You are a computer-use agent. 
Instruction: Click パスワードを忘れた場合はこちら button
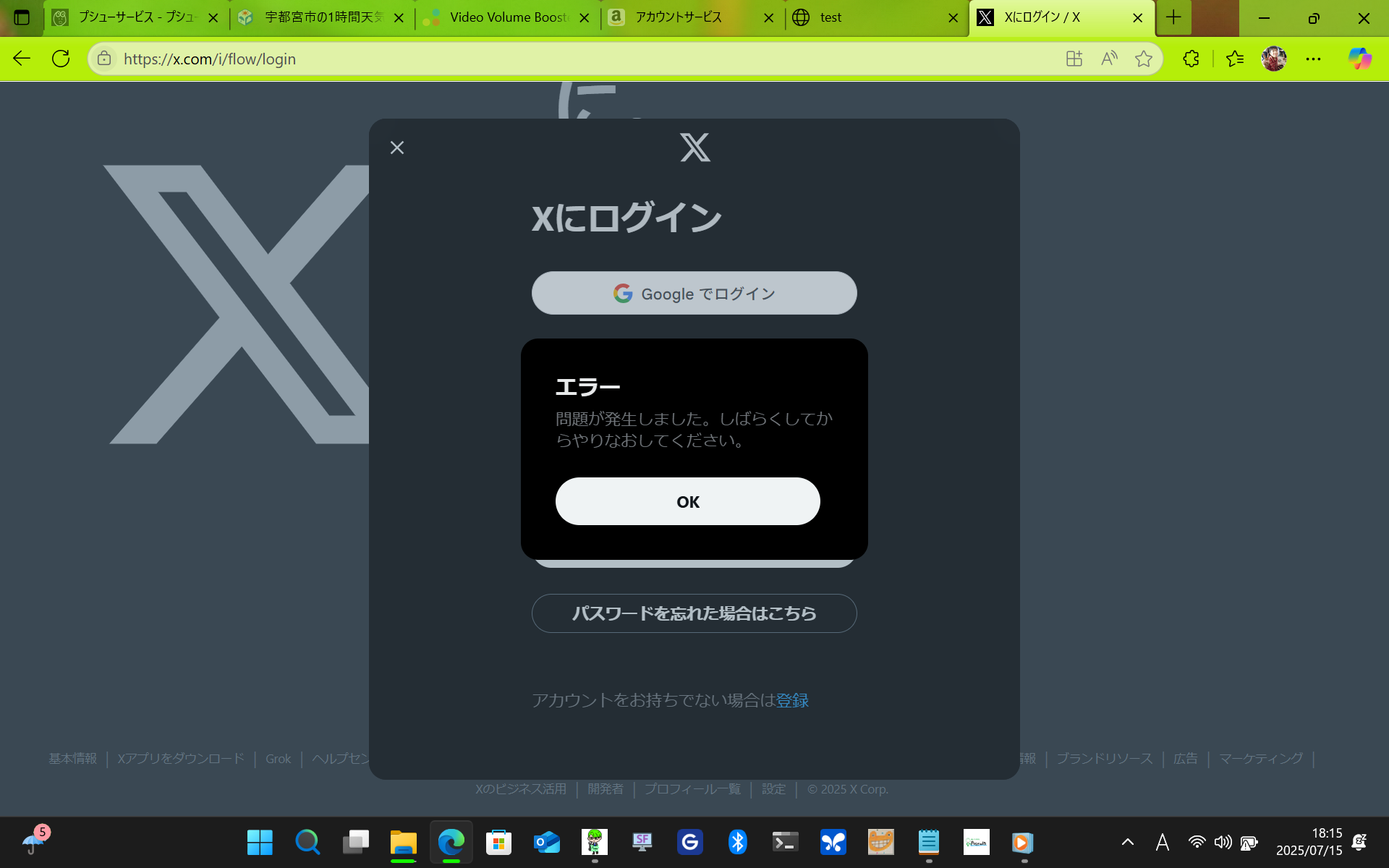(694, 613)
